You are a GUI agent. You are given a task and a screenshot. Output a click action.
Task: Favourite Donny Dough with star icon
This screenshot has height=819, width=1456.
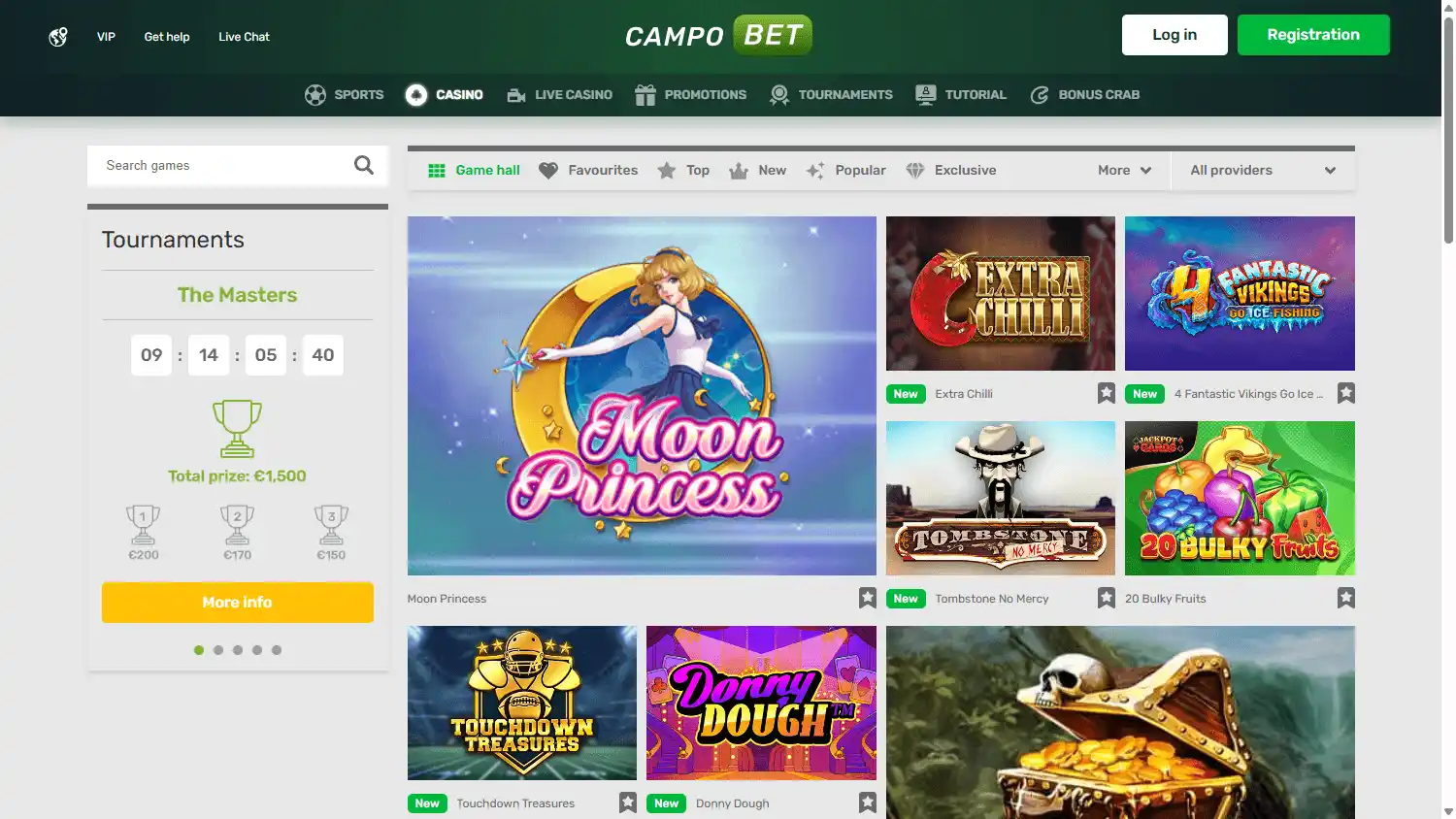pyautogui.click(x=868, y=803)
